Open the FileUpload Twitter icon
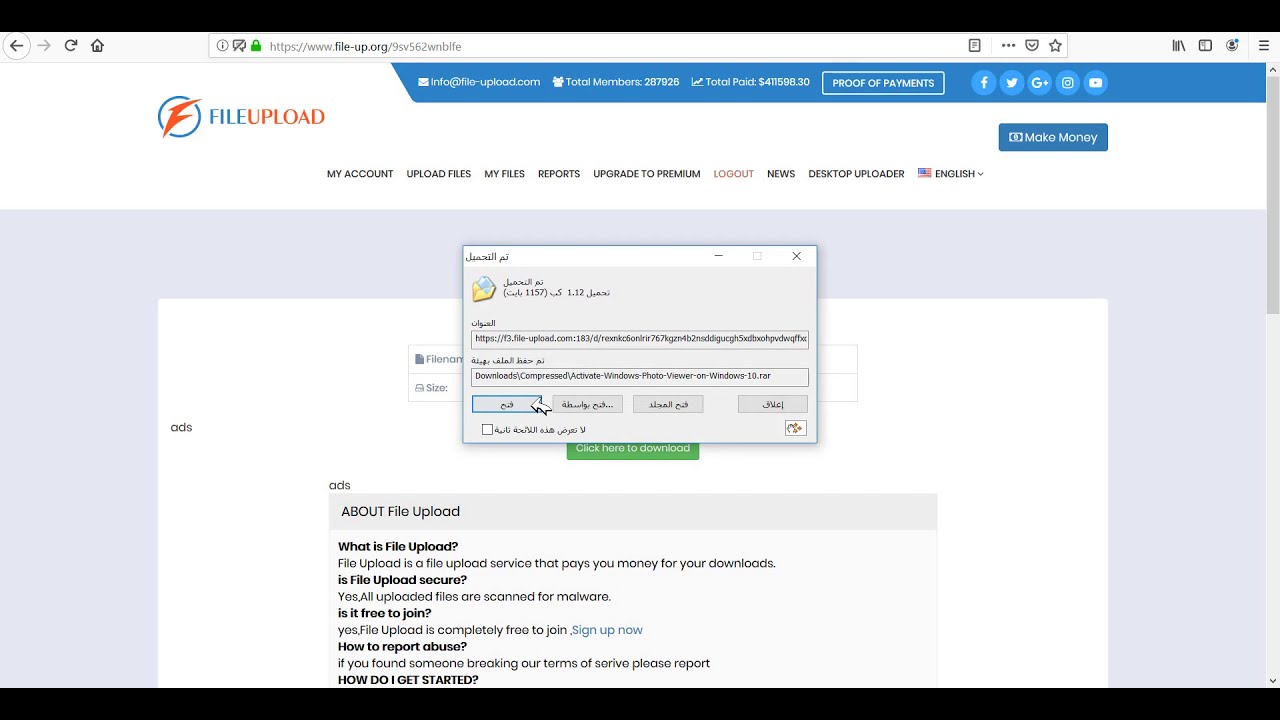Image resolution: width=1280 pixels, height=720 pixels. [x=1012, y=83]
